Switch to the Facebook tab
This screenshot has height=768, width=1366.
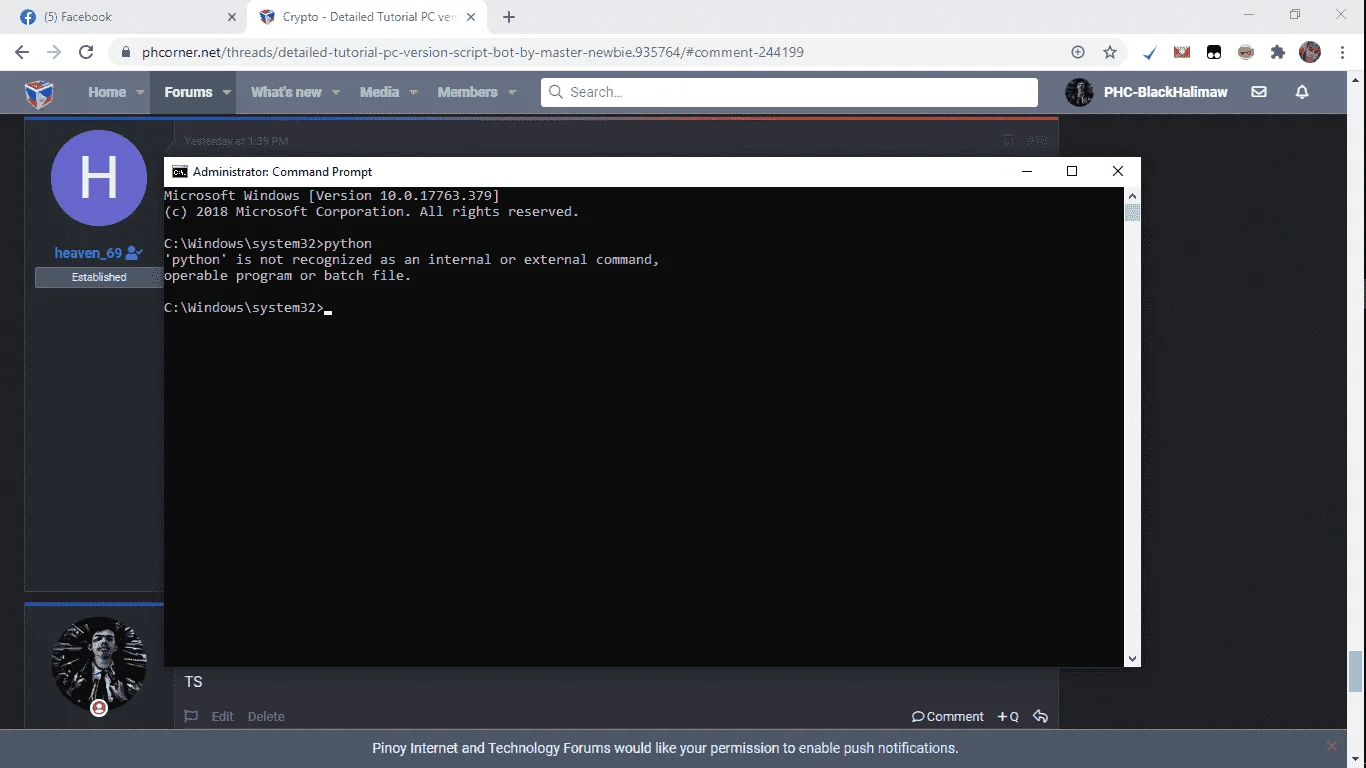coord(127,17)
